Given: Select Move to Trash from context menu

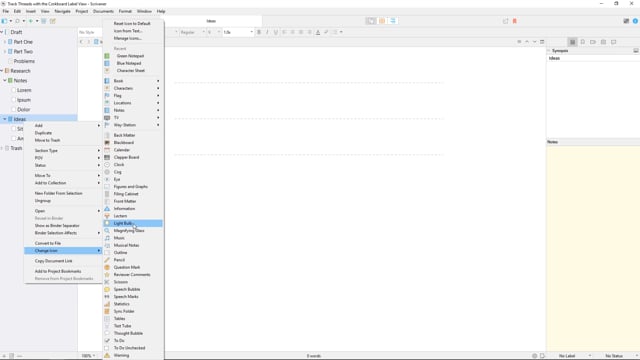Looking at the screenshot, I should click(x=63, y=140).
